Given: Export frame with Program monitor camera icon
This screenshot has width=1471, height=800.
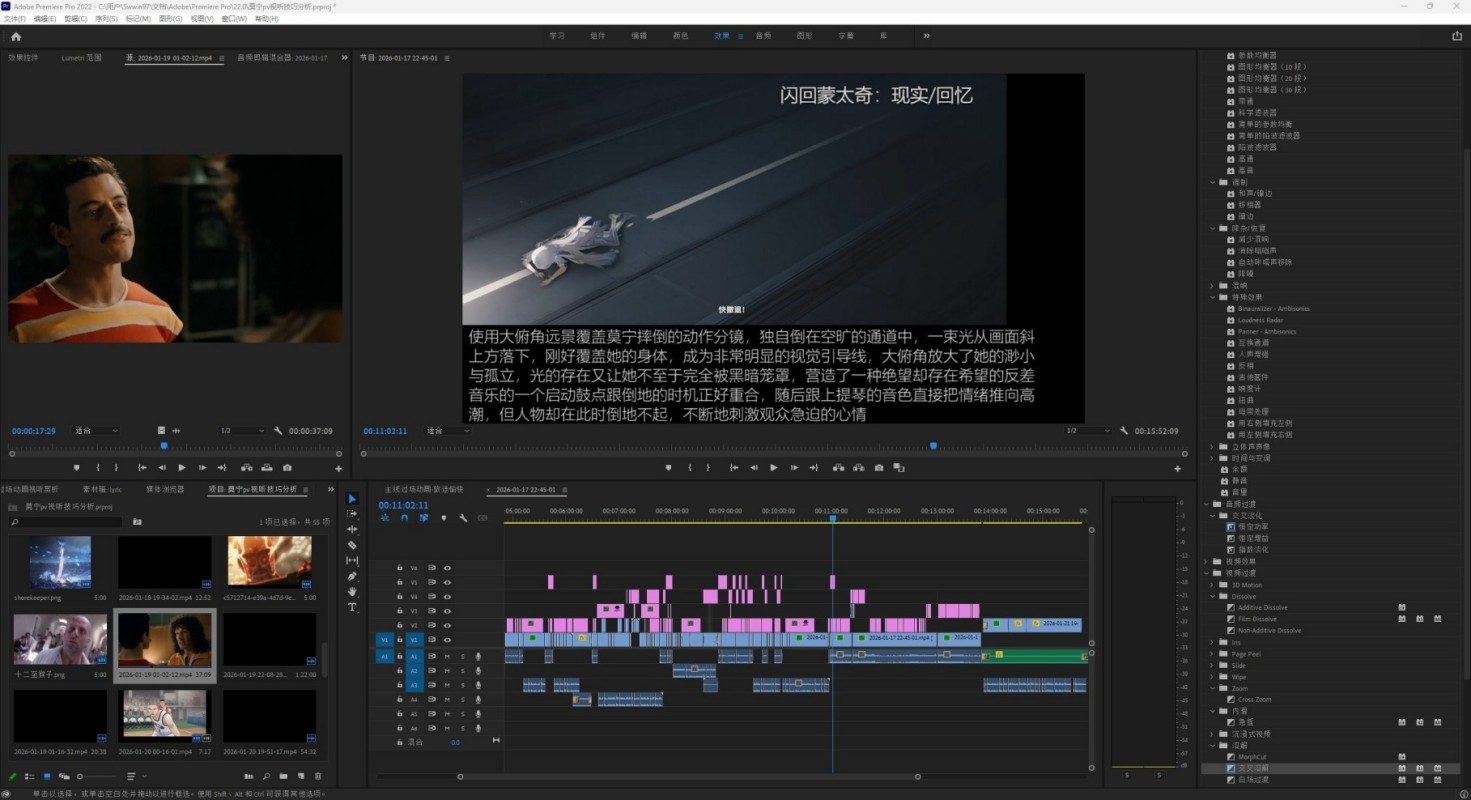Looking at the screenshot, I should click(x=879, y=468).
